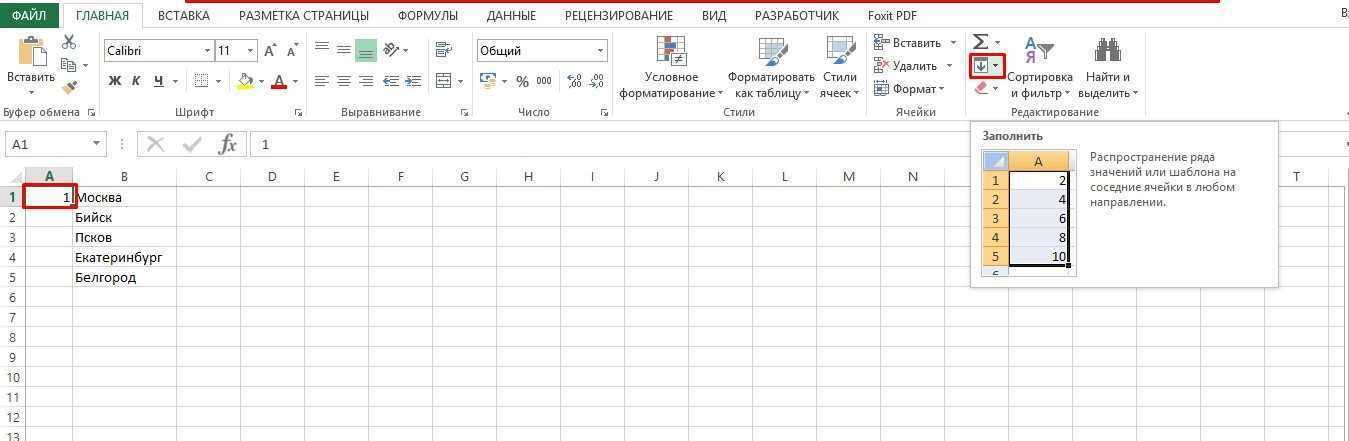Toggle underline (Ч) formatting
This screenshot has width=1349, height=441.
pos(157,81)
